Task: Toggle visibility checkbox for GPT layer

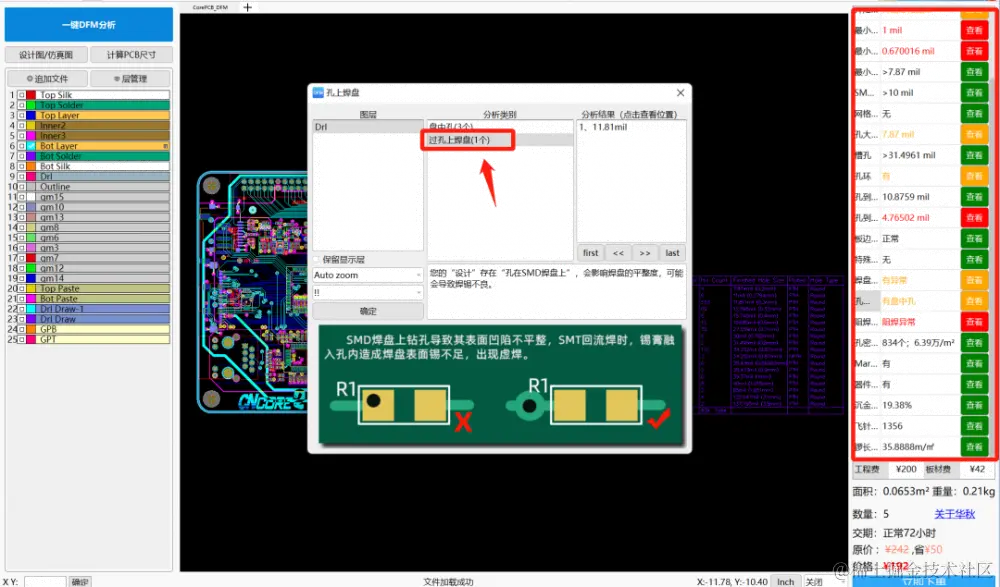Action: (21, 339)
